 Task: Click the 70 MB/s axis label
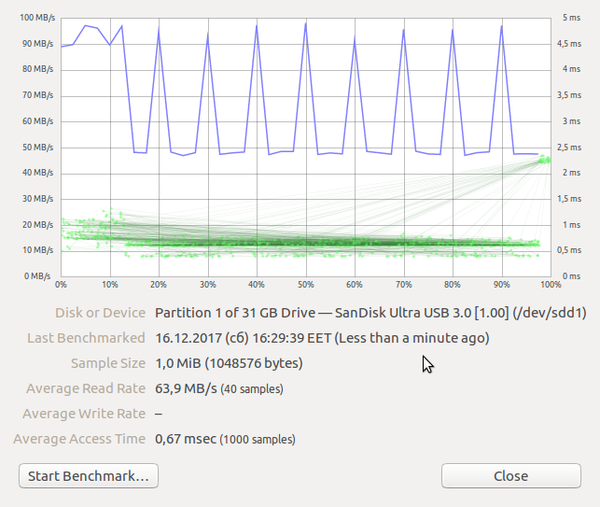click(x=38, y=95)
